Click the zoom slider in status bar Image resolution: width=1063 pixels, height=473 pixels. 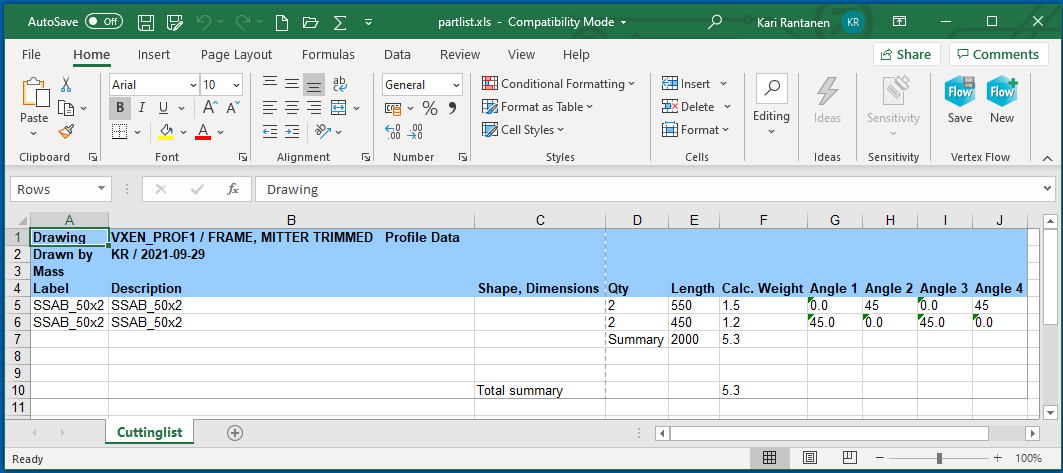point(938,458)
